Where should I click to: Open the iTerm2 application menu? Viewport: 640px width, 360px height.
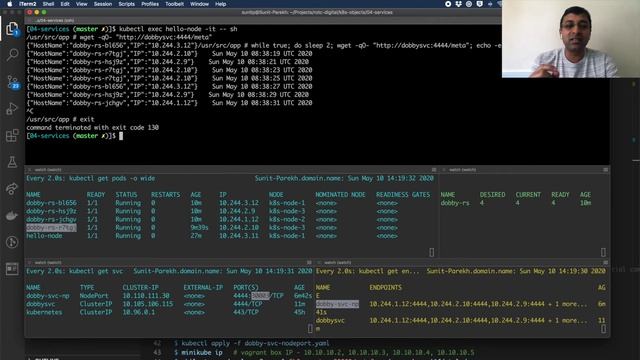[27, 4]
